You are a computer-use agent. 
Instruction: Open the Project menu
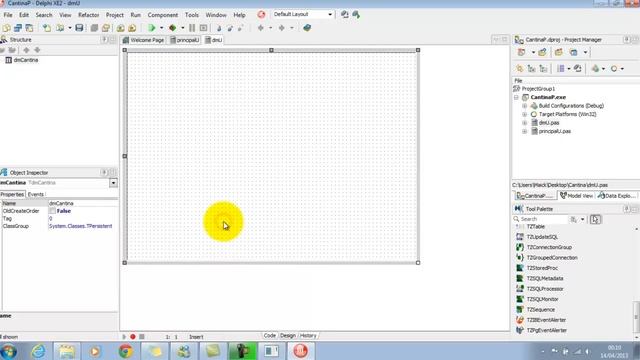(115, 15)
